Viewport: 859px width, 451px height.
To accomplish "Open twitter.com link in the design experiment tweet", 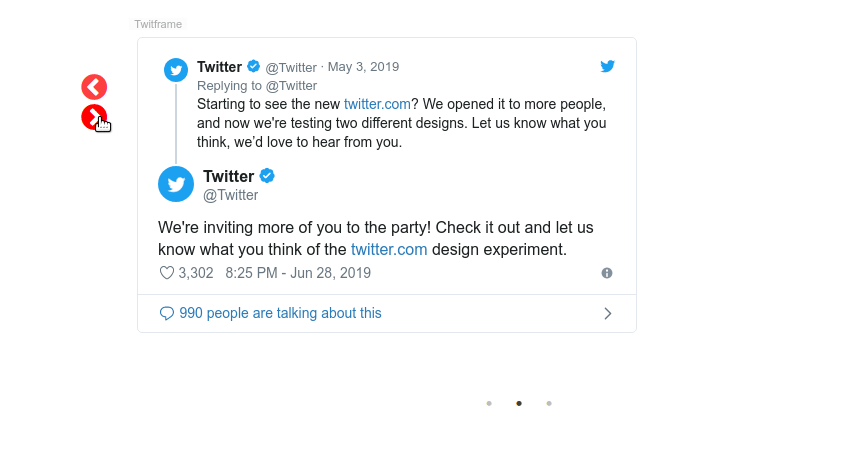I will coord(389,249).
